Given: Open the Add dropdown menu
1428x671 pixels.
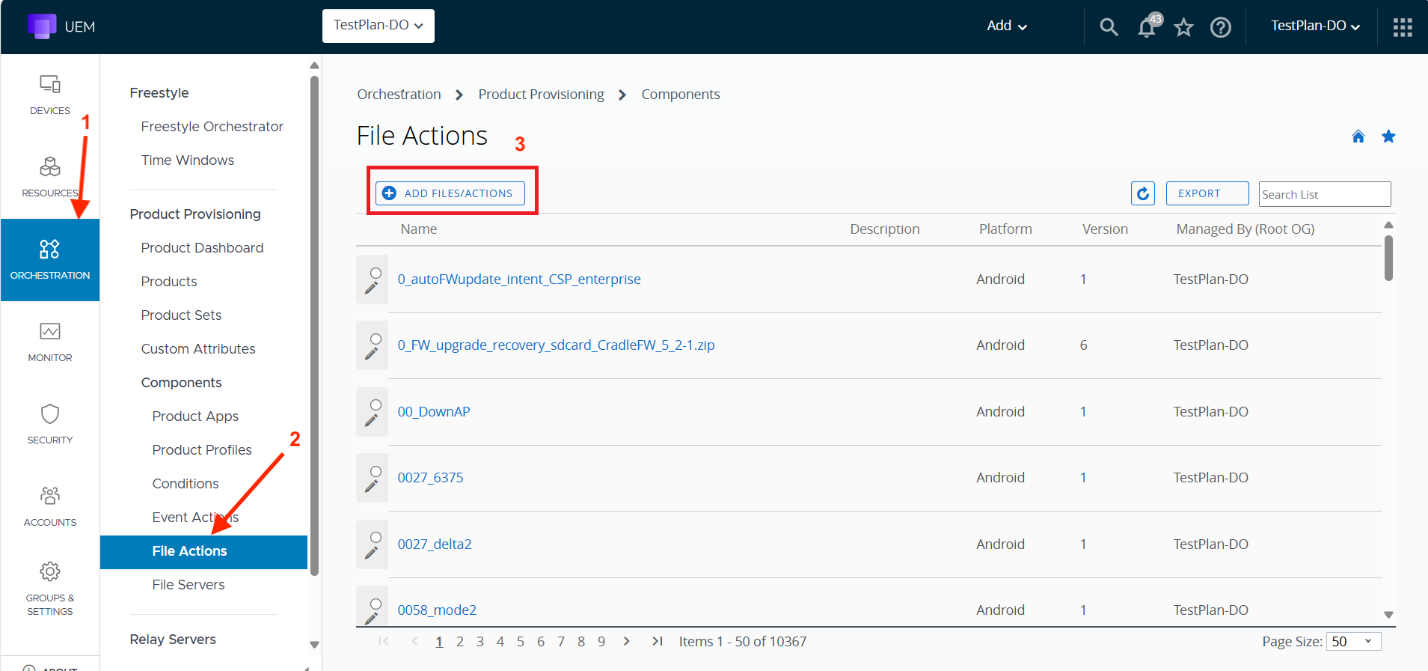Looking at the screenshot, I should tap(1006, 26).
